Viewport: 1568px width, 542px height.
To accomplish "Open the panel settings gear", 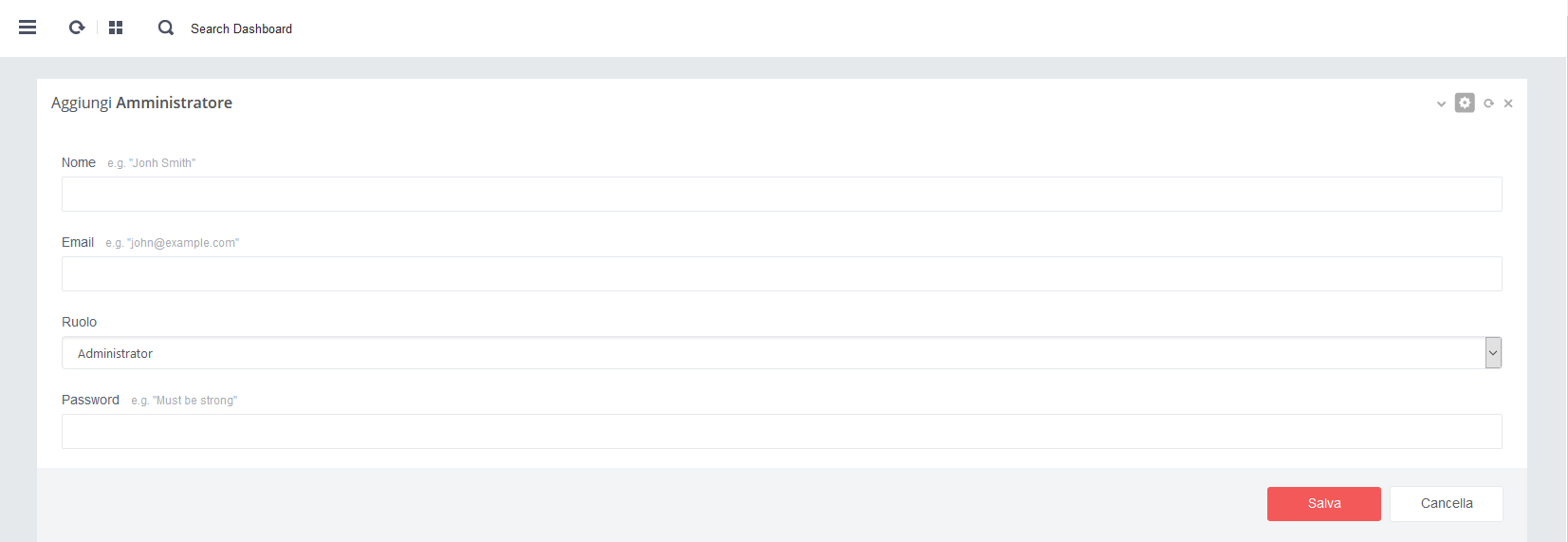I will coord(1465,103).
